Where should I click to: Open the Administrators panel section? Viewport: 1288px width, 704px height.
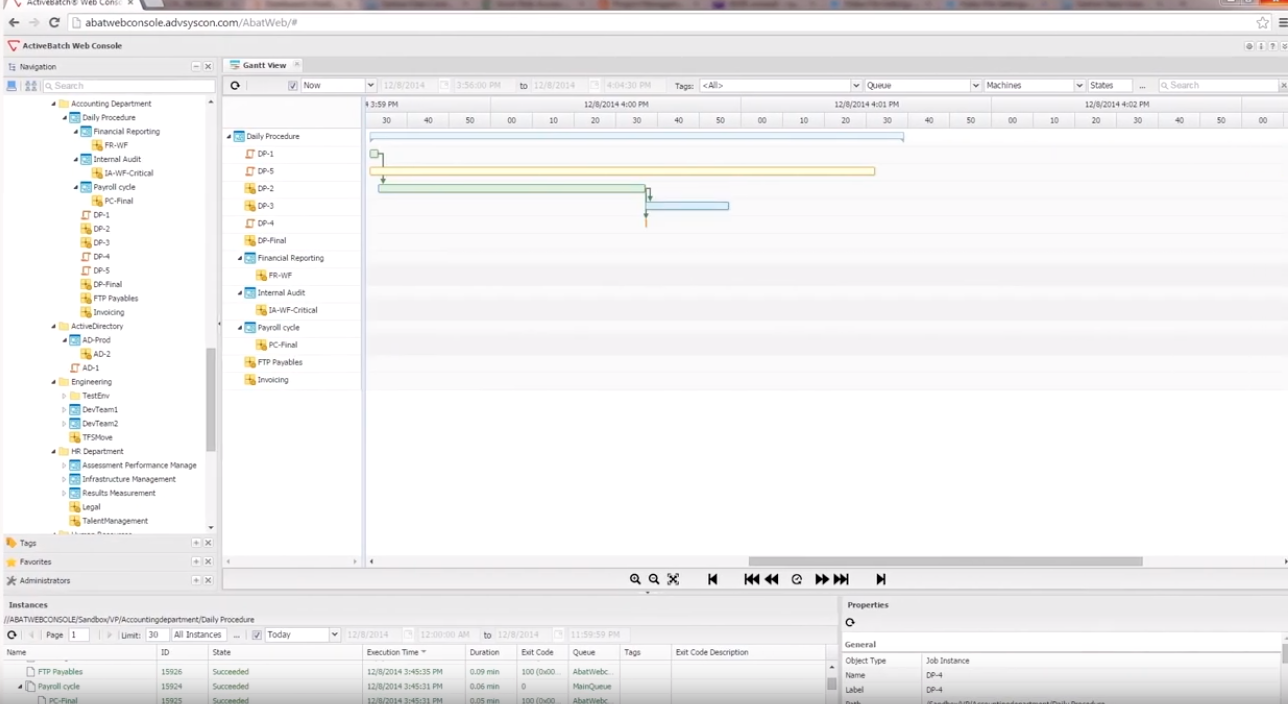coord(45,581)
